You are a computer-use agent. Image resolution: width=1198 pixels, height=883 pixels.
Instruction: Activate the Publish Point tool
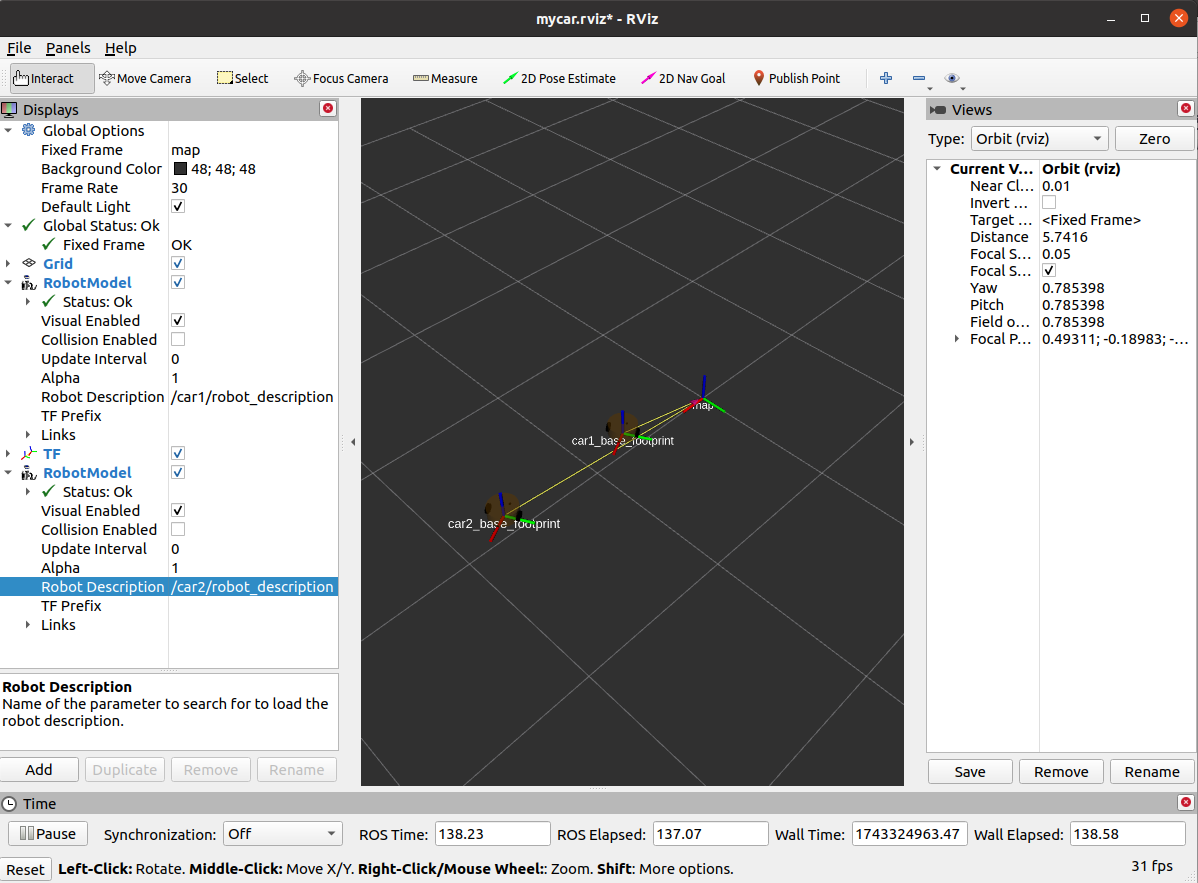[796, 79]
